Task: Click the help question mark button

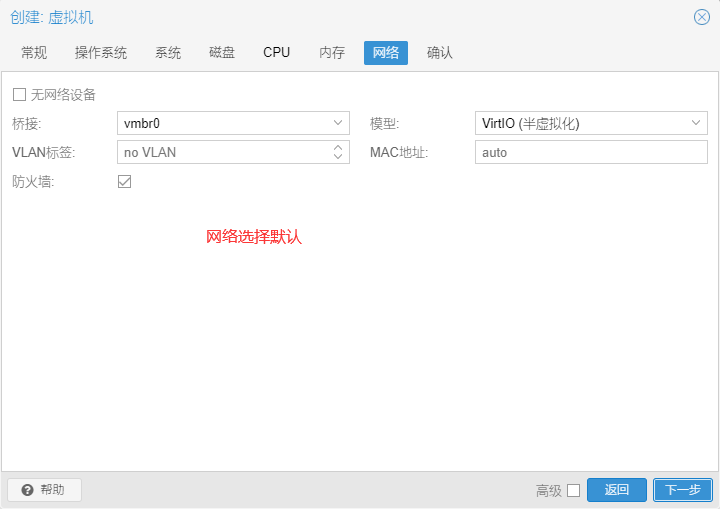Action: click(x=44, y=490)
